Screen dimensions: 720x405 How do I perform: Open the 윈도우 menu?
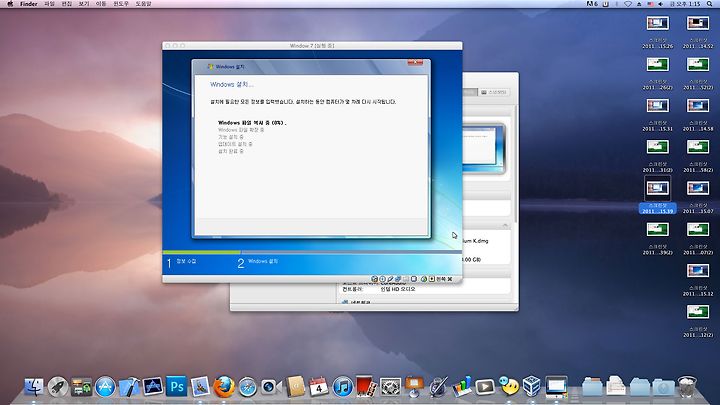pos(121,4)
